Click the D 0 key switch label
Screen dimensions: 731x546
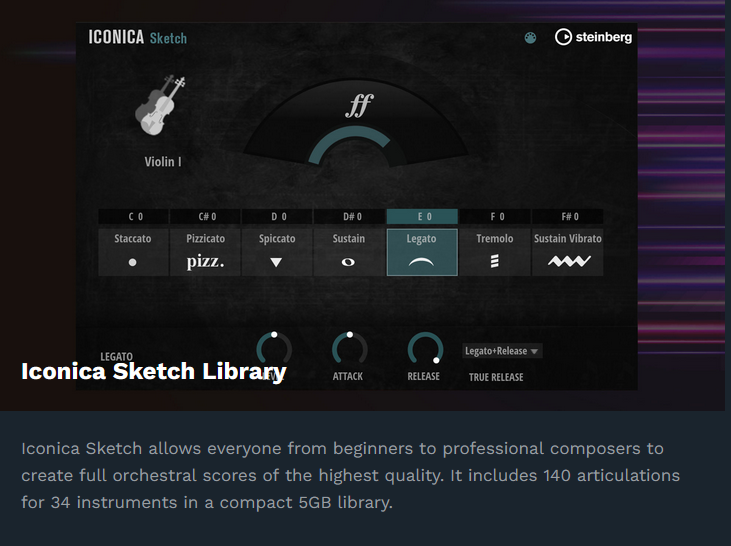point(277,216)
